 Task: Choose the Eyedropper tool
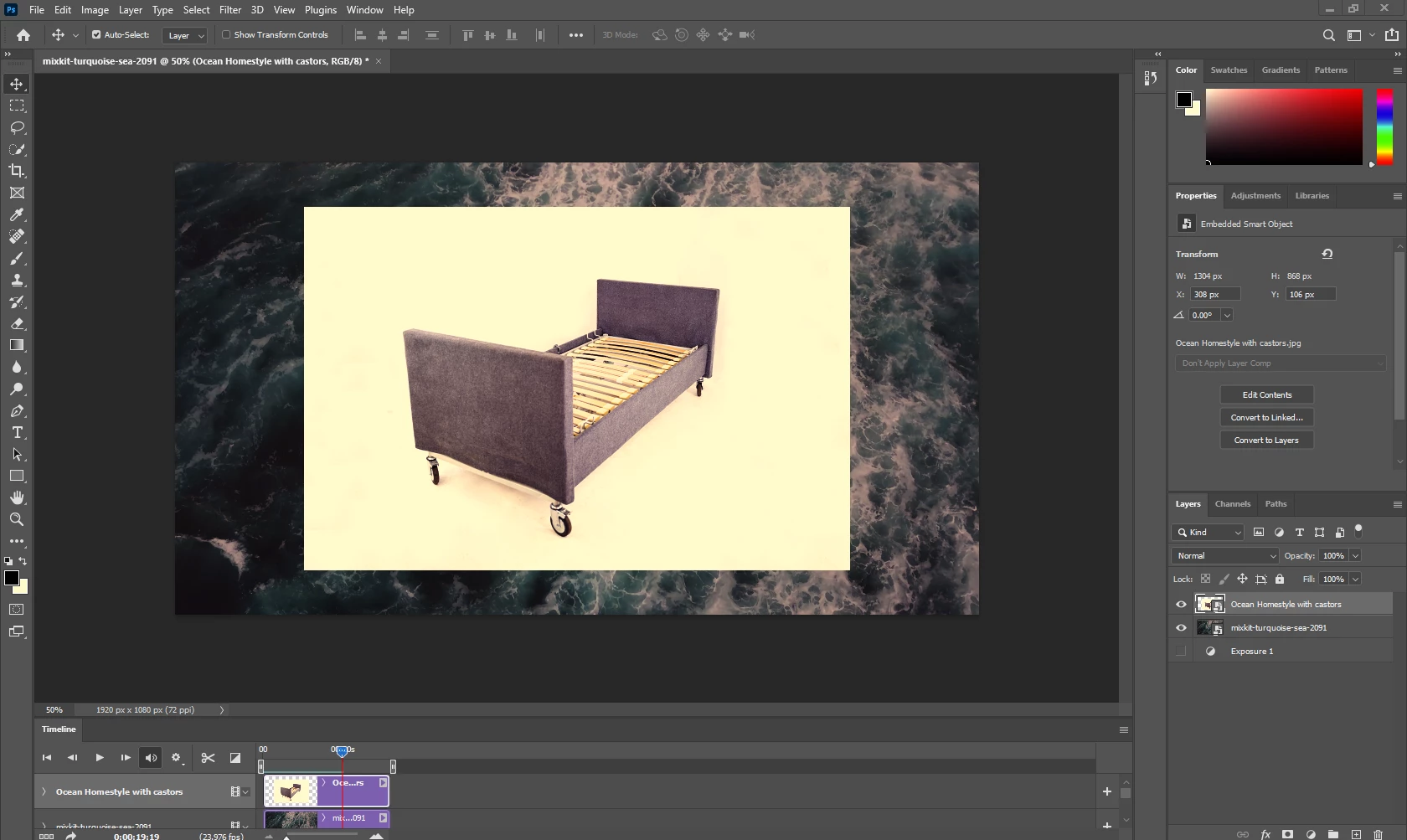coord(17,214)
